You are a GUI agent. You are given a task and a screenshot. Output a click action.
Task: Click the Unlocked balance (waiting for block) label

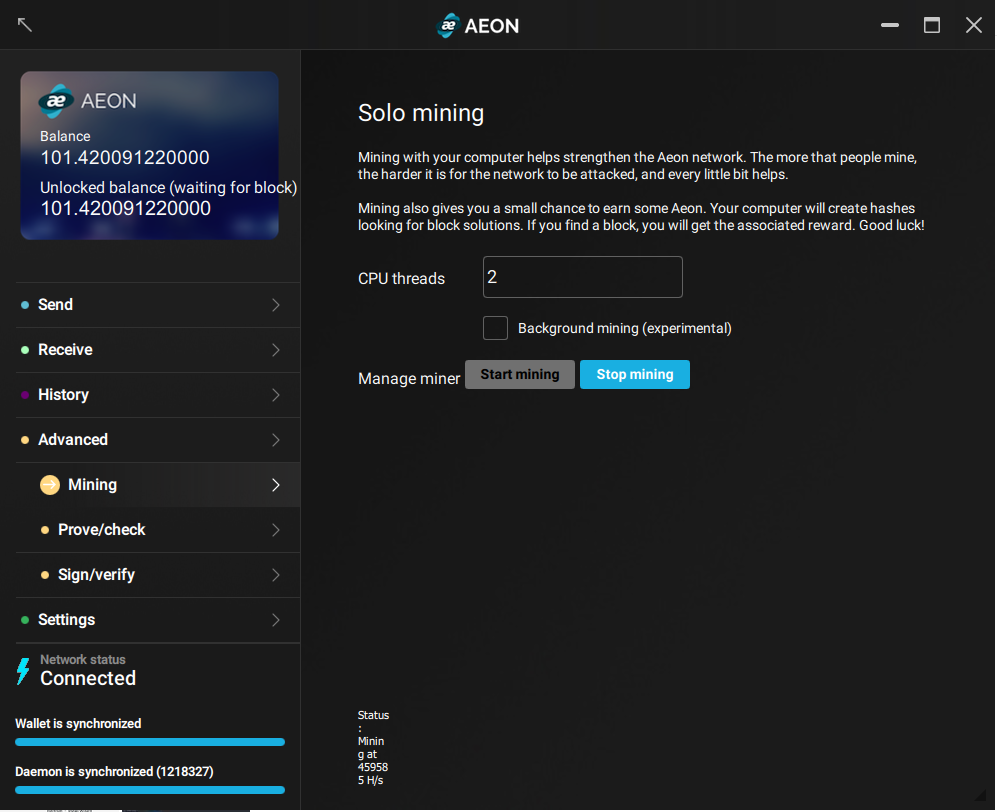pyautogui.click(x=168, y=188)
